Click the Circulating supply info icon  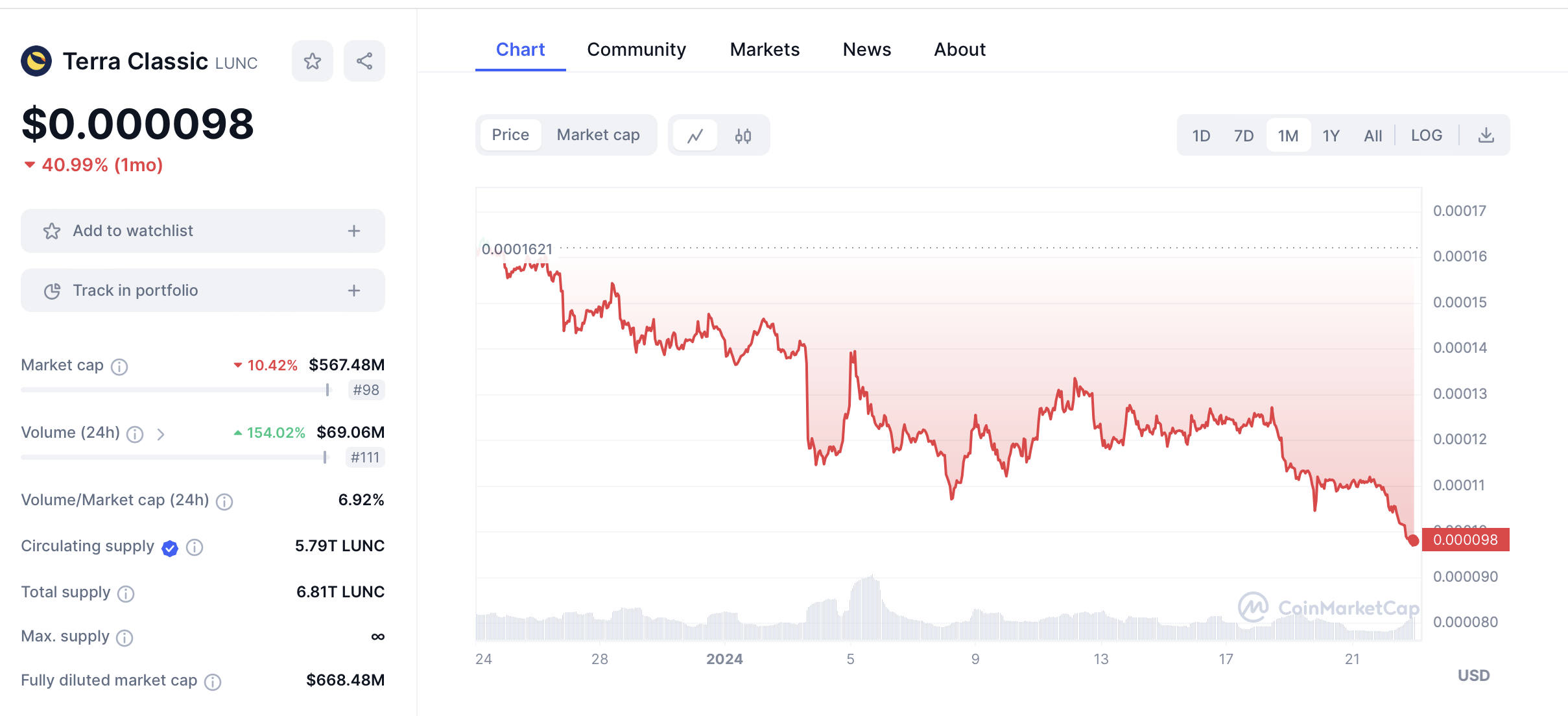pyautogui.click(x=195, y=547)
